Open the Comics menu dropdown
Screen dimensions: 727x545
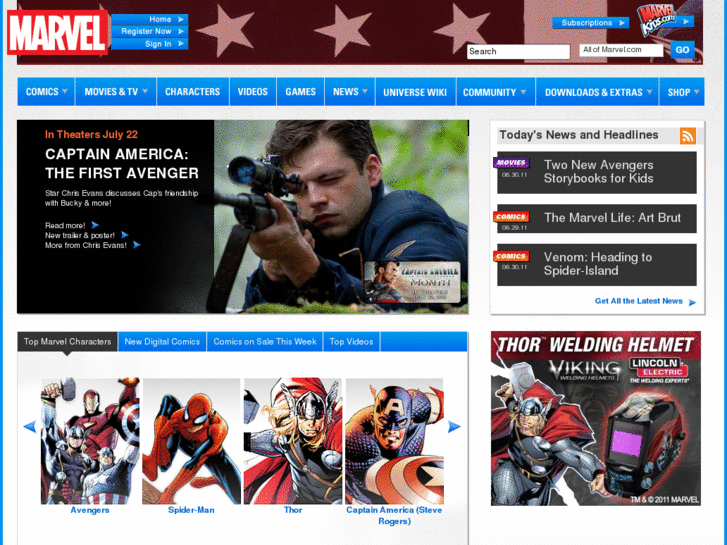click(46, 92)
